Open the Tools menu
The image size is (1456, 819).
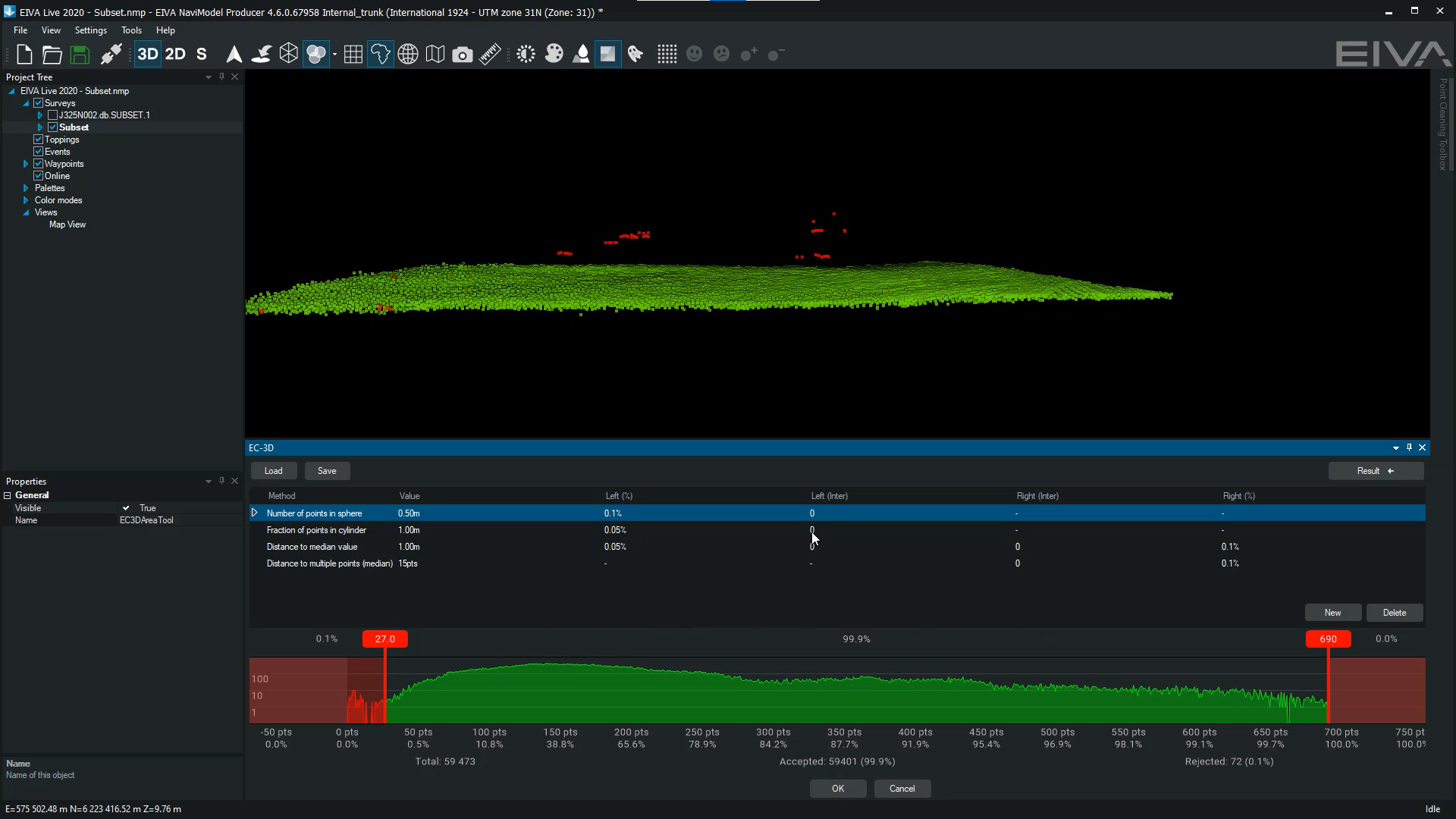pyautogui.click(x=131, y=30)
